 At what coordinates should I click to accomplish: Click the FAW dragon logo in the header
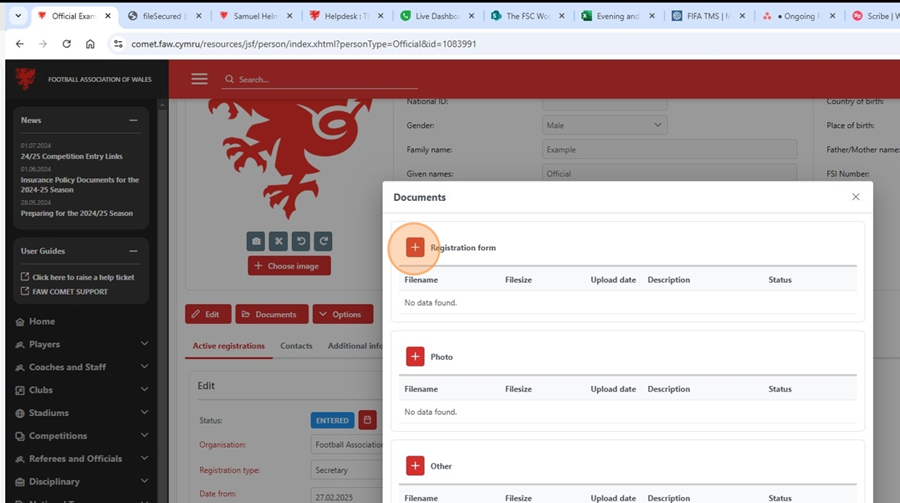(x=25, y=79)
